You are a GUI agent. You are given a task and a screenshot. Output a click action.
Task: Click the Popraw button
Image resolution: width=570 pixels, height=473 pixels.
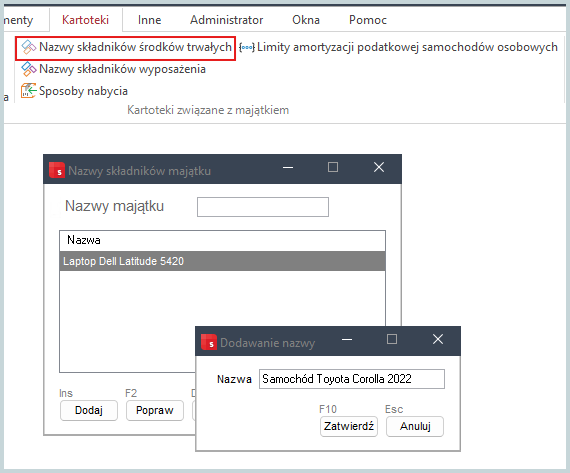(155, 410)
